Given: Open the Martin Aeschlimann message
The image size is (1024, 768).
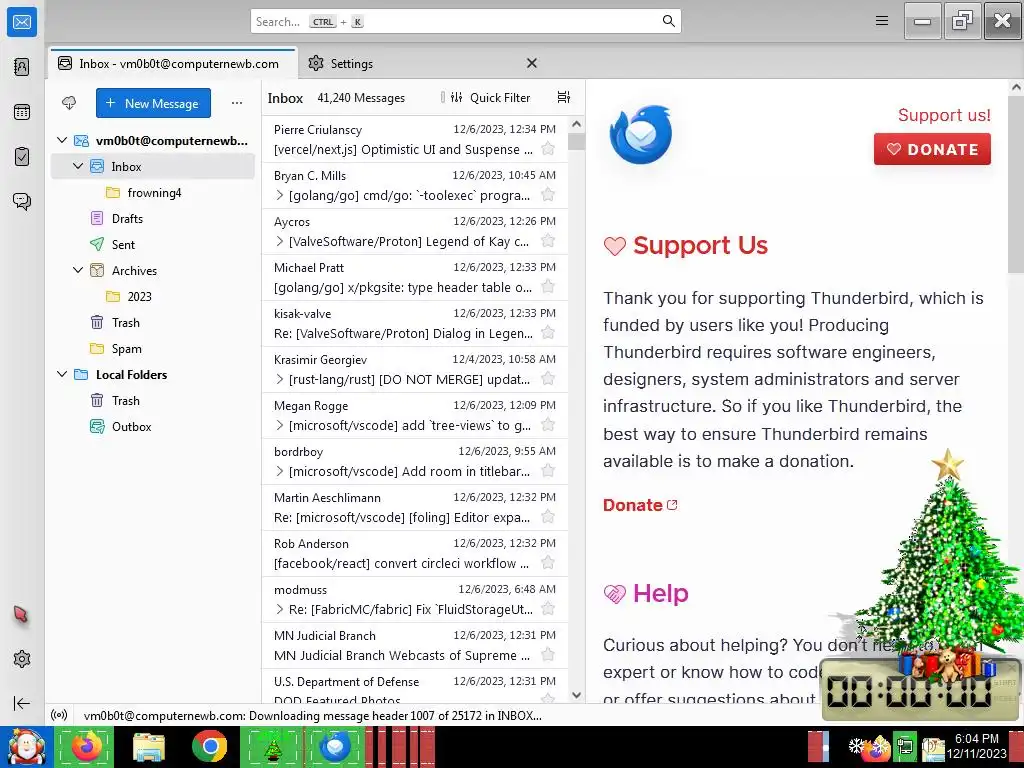Looking at the screenshot, I should click(415, 507).
